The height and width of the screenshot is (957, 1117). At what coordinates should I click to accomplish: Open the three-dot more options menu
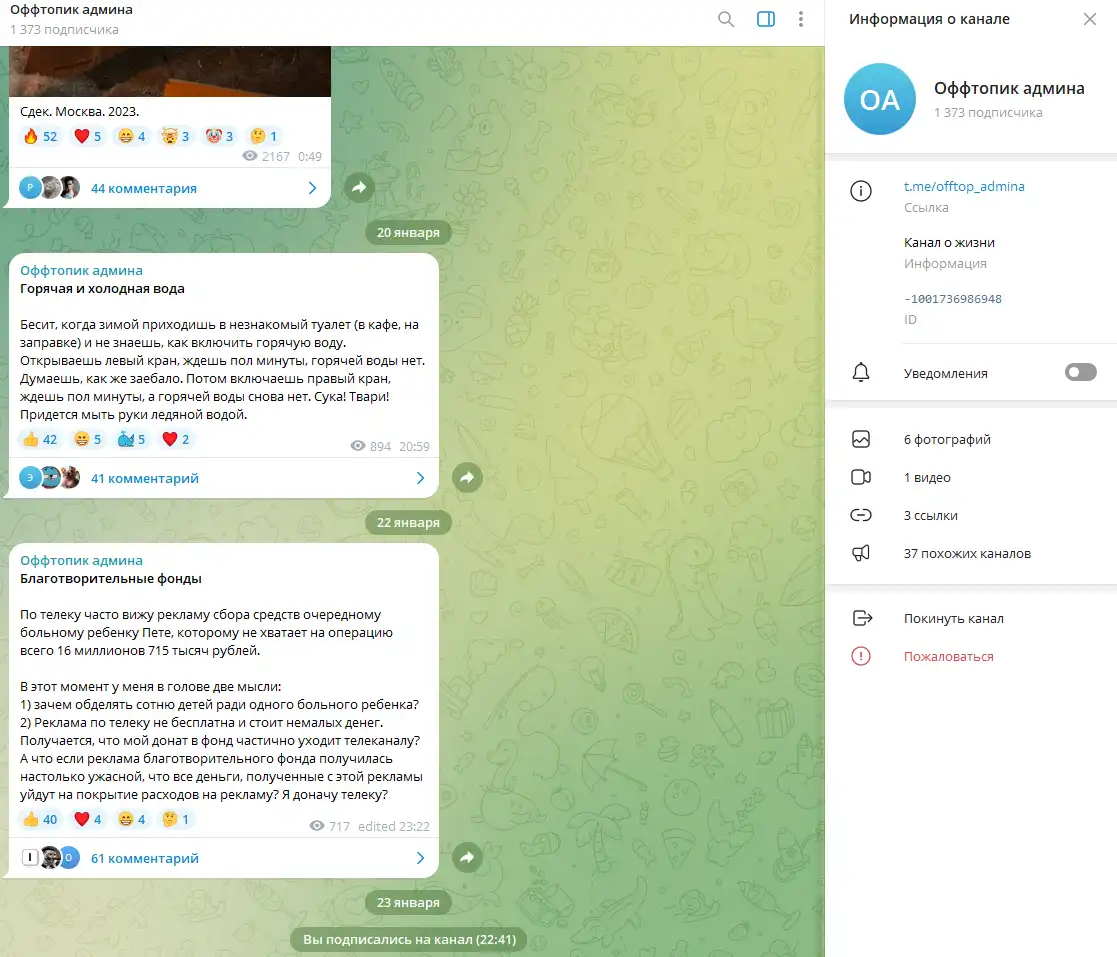pyautogui.click(x=801, y=19)
